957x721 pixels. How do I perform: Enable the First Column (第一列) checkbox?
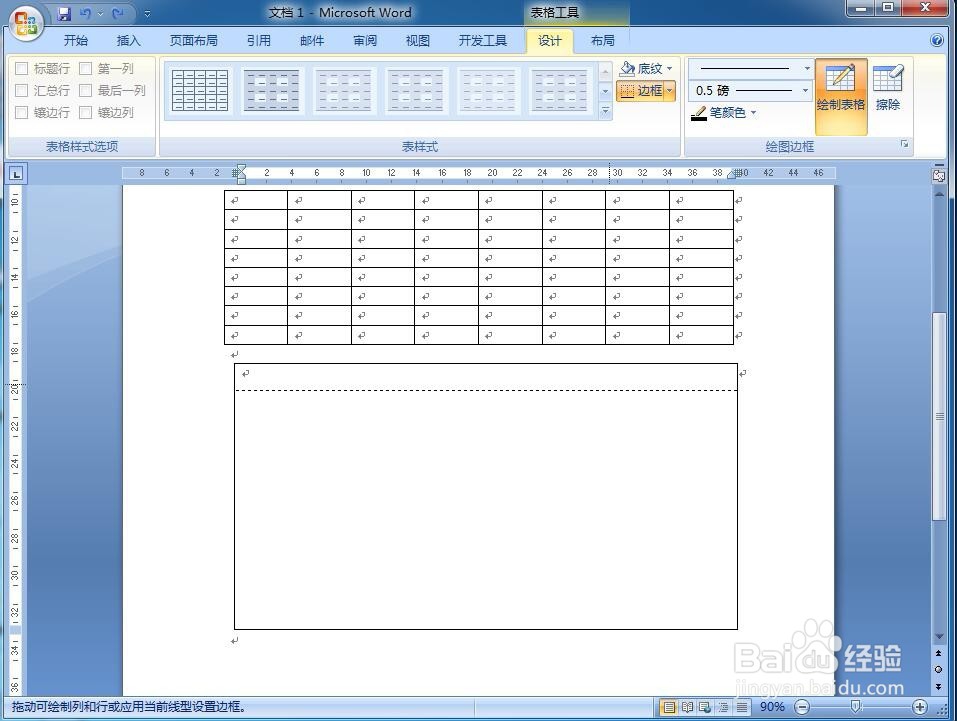(x=87, y=68)
